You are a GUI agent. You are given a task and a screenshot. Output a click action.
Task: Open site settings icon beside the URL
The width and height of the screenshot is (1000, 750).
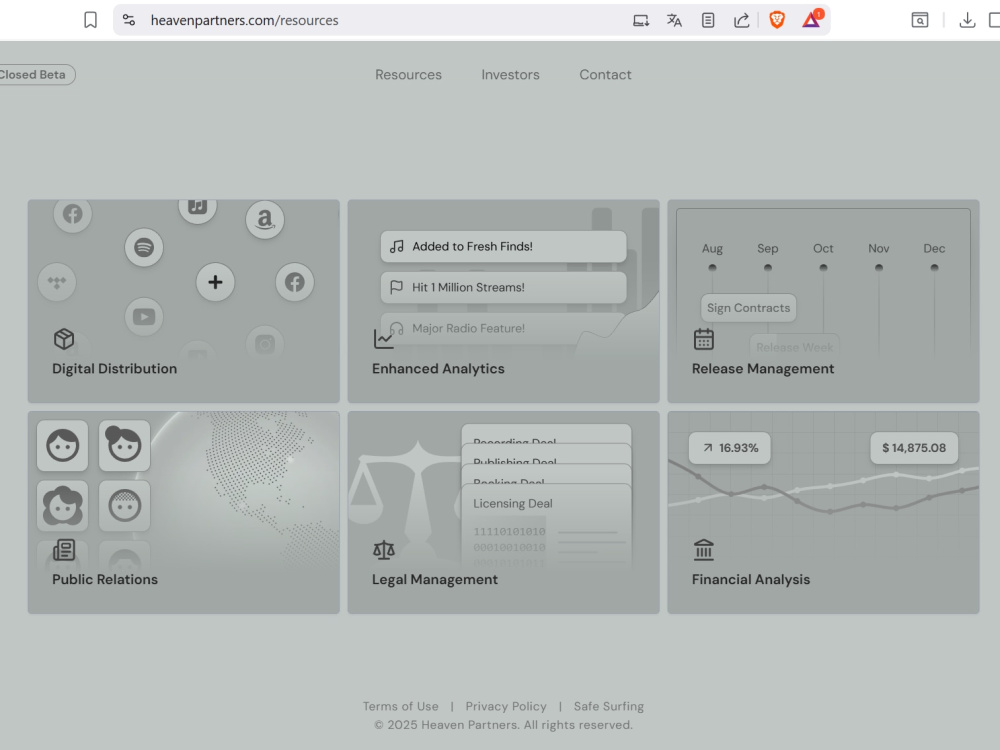pyautogui.click(x=129, y=20)
